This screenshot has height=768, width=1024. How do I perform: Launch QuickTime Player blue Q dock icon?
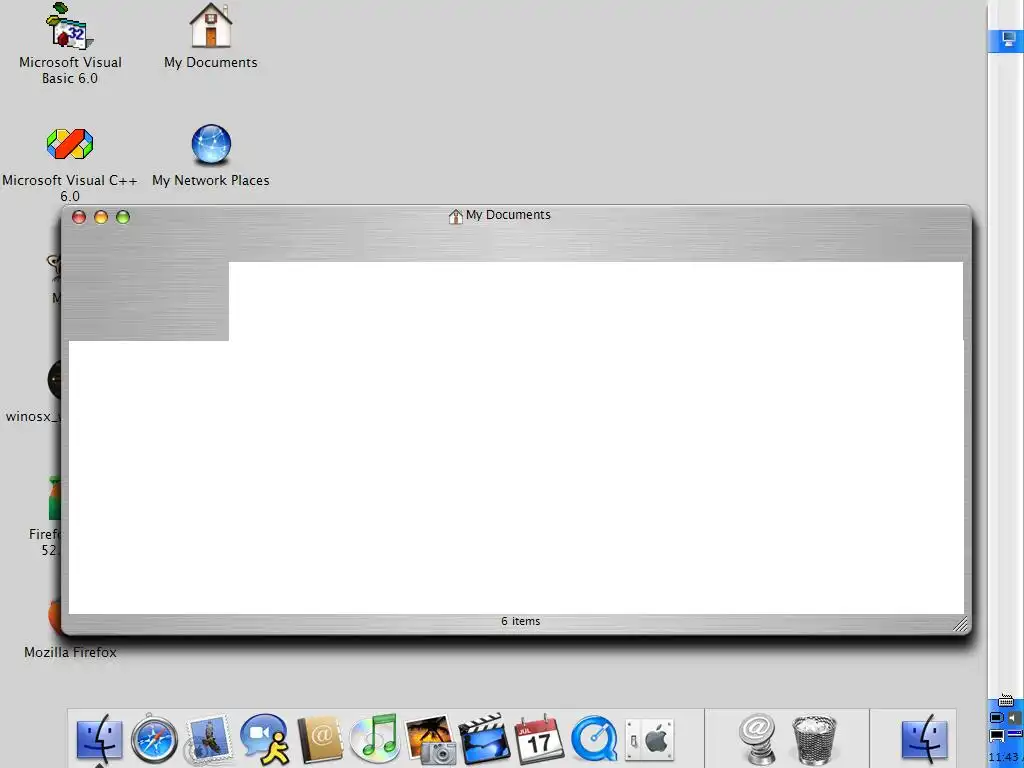click(x=594, y=739)
